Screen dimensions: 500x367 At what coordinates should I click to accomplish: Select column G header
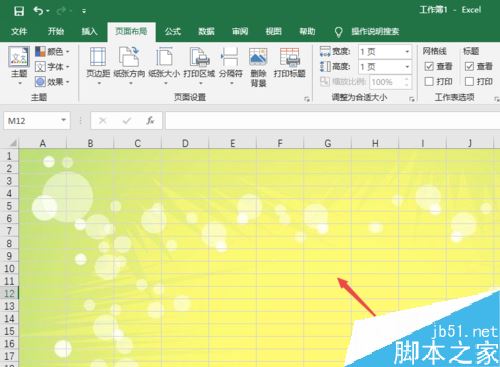tap(328, 143)
